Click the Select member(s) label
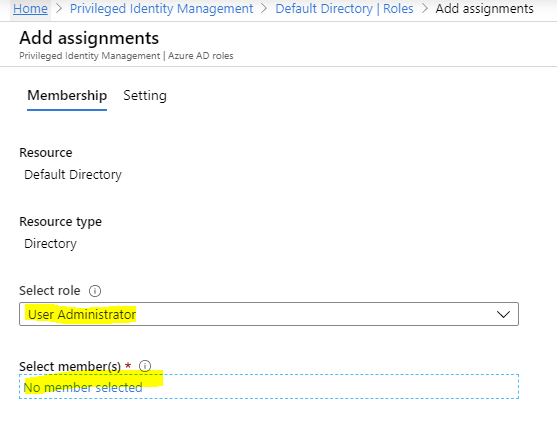Image resolution: width=557 pixels, height=441 pixels. pyautogui.click(x=70, y=366)
